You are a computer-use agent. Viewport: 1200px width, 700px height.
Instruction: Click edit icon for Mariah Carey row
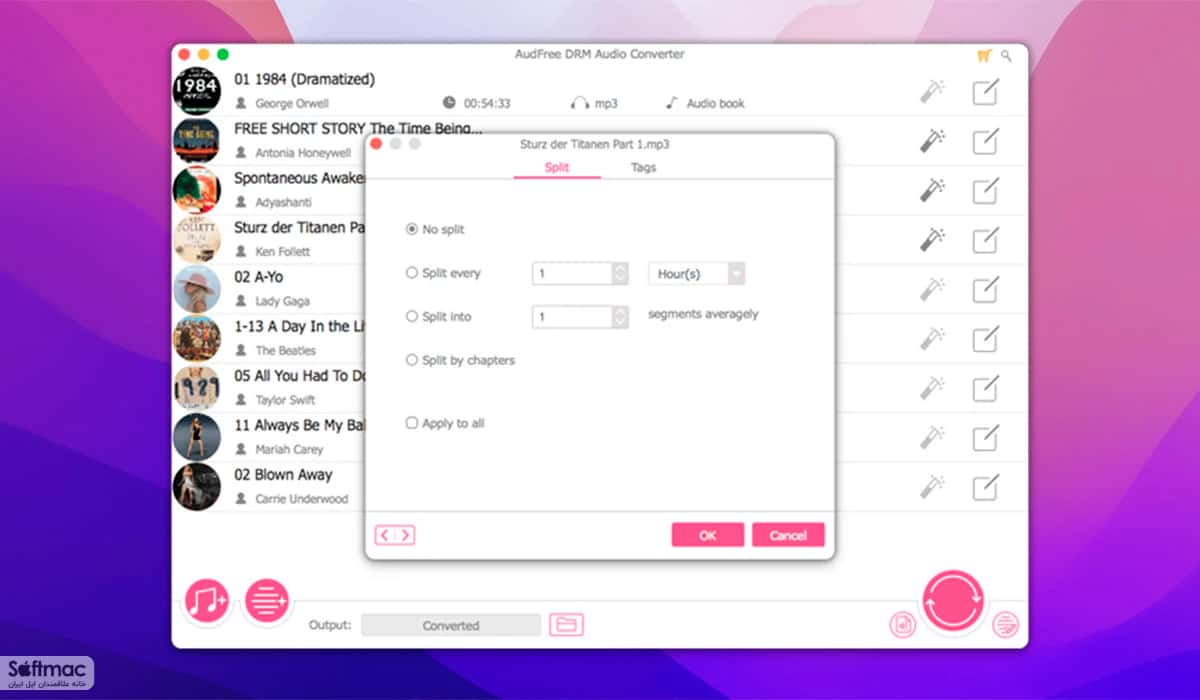click(985, 438)
